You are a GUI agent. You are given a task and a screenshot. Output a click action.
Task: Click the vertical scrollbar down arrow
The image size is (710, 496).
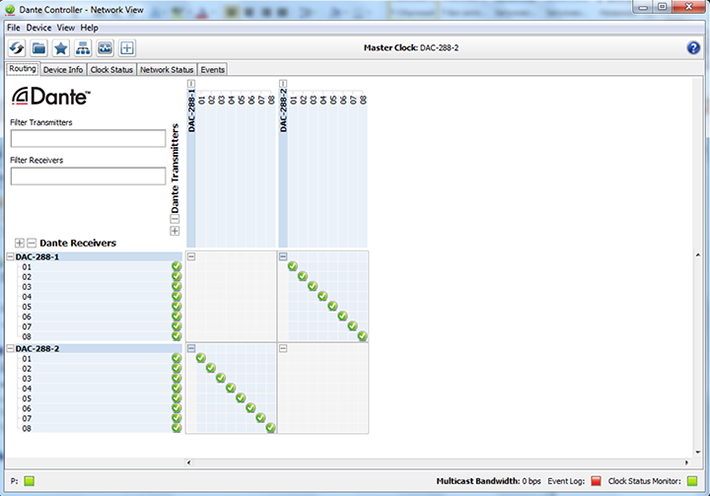point(698,452)
